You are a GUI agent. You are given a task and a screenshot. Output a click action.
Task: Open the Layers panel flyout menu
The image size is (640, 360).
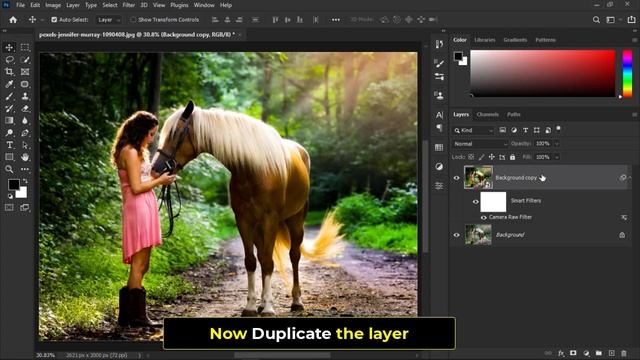(634, 115)
